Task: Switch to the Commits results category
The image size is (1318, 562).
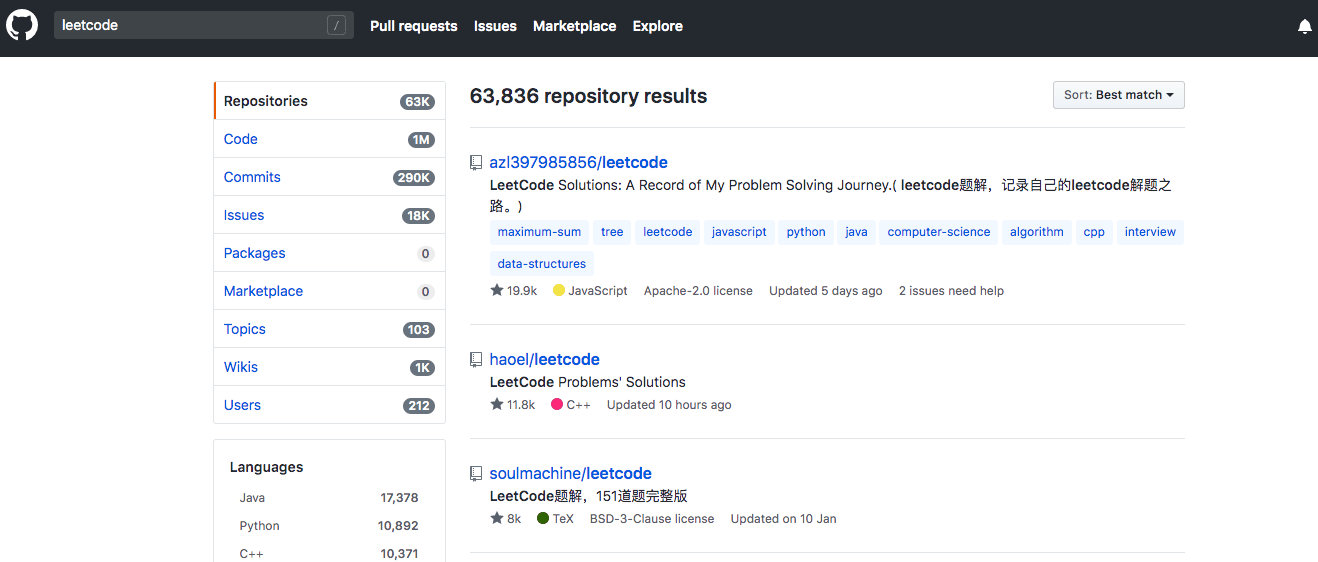Action: tap(329, 177)
